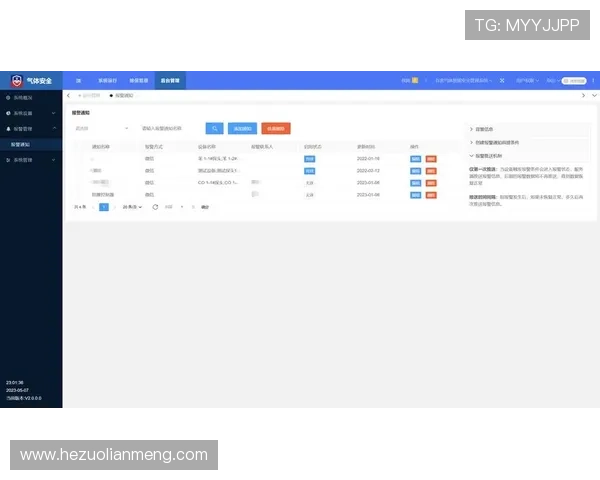Toggle the white pill switch in header
600x480 pixels.
tap(573, 80)
